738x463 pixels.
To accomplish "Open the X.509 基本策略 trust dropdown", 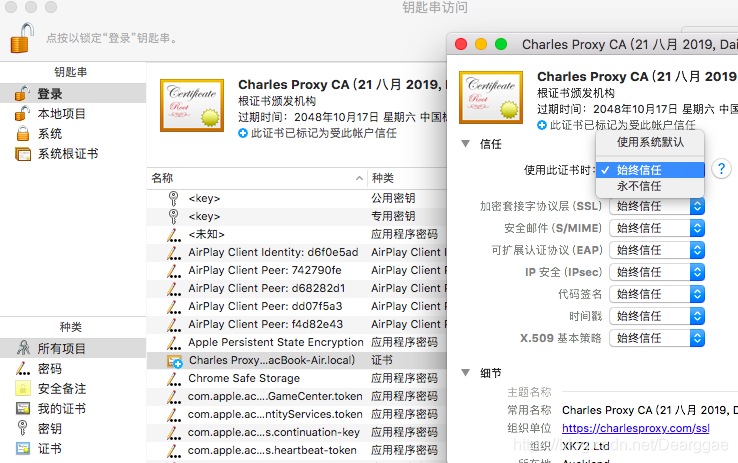I will pos(657,338).
